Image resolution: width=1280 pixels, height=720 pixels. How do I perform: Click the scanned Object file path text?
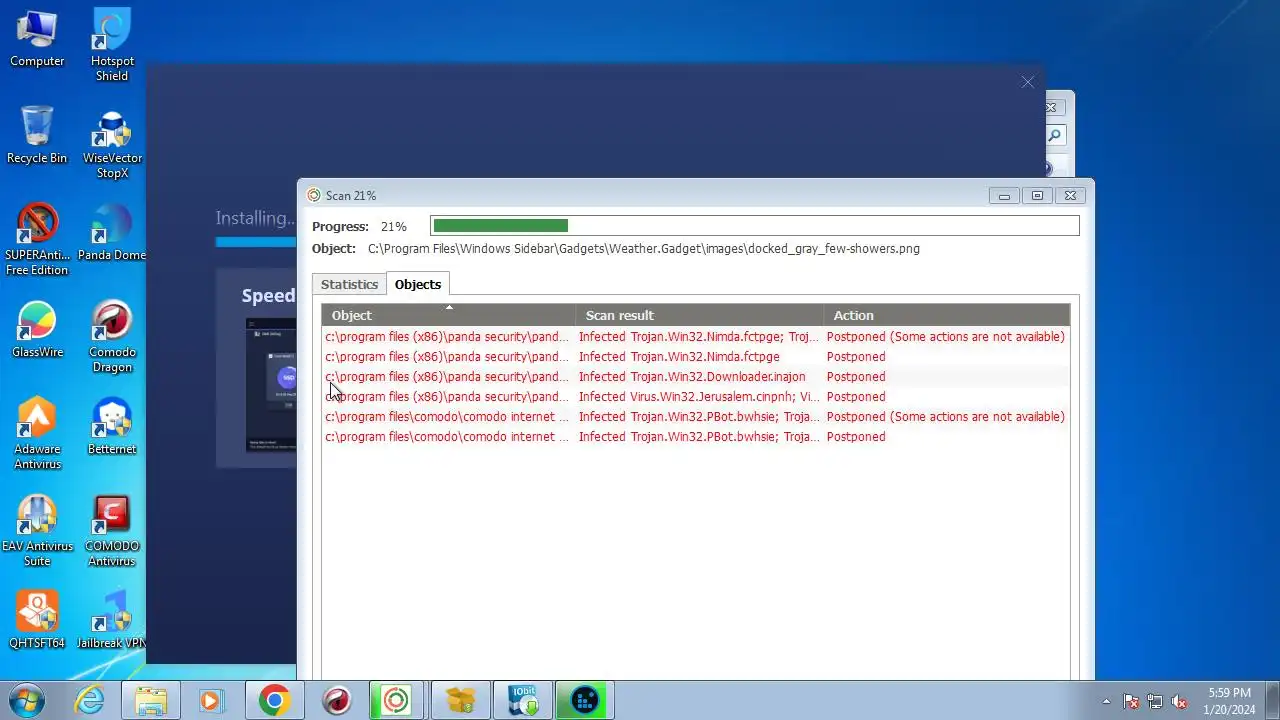[644, 248]
